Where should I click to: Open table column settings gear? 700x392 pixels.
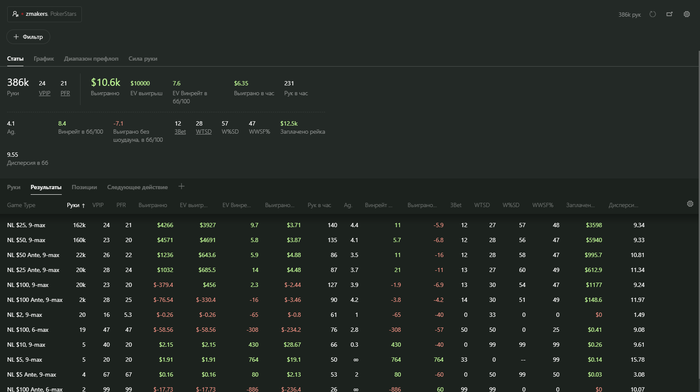[690, 204]
